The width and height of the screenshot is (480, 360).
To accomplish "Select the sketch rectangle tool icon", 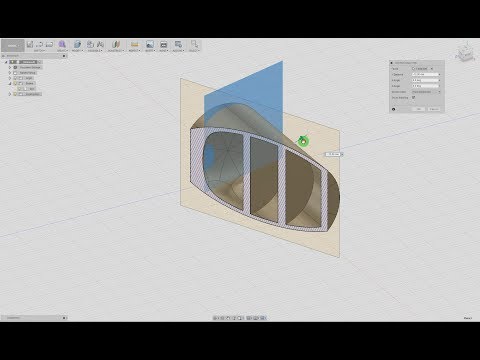I will click(x=49, y=44).
